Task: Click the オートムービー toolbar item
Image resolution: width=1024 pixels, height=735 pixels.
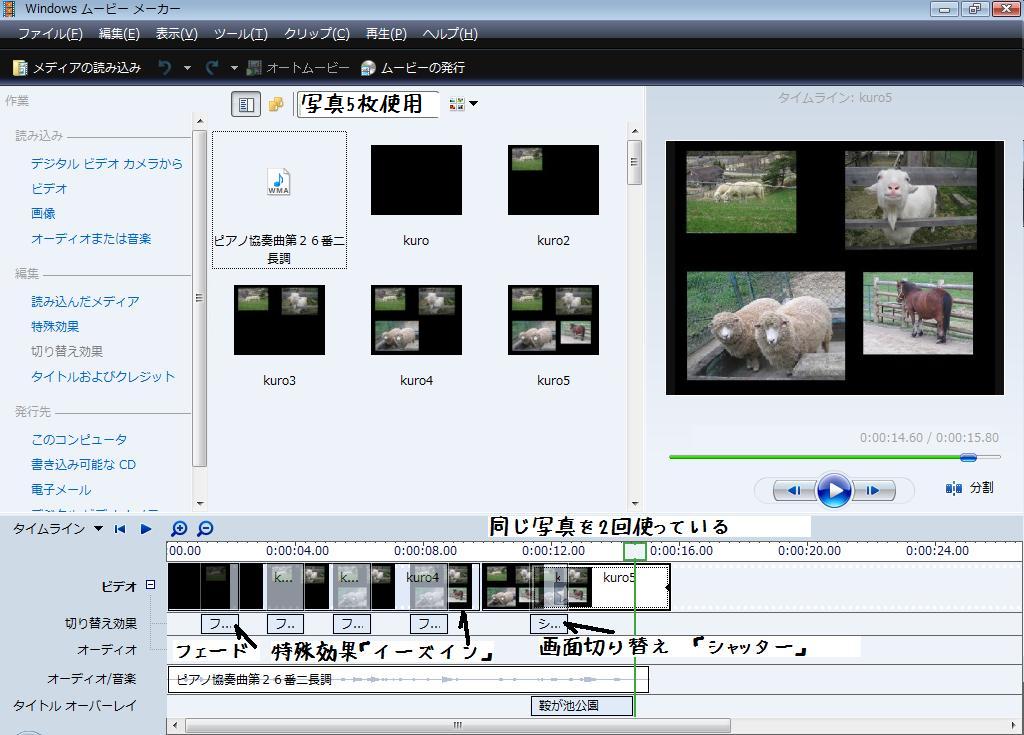Action: [298, 67]
